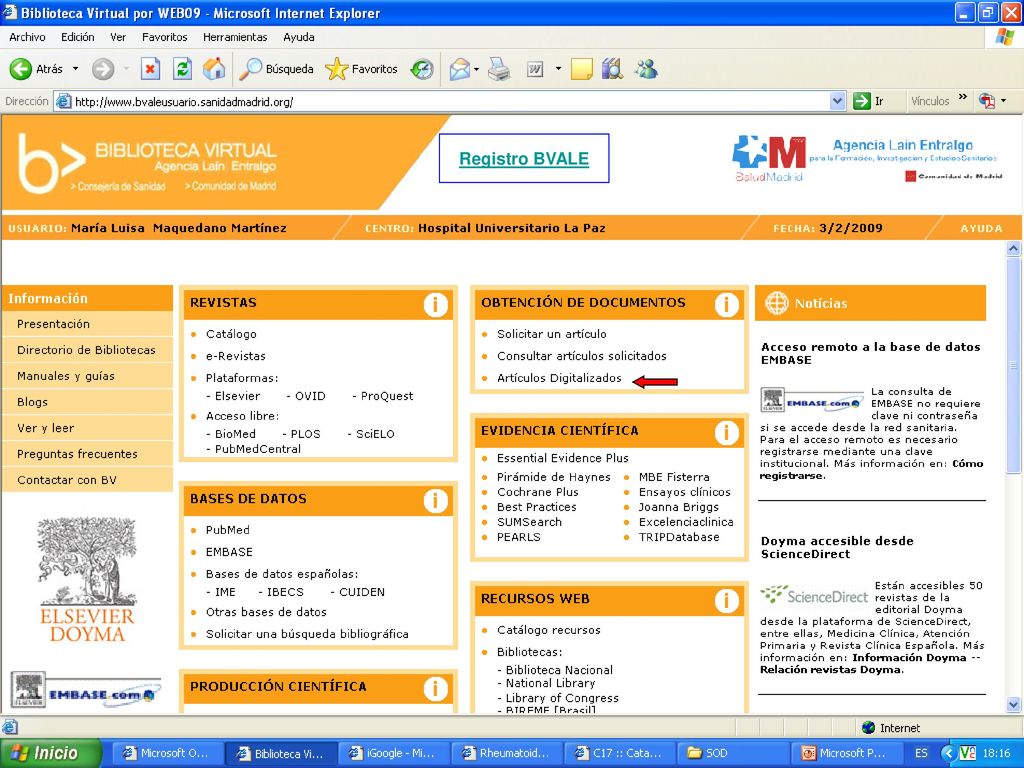Open info icon of BASES DE DATOS
Viewport: 1024px width, 768px height.
436,500
